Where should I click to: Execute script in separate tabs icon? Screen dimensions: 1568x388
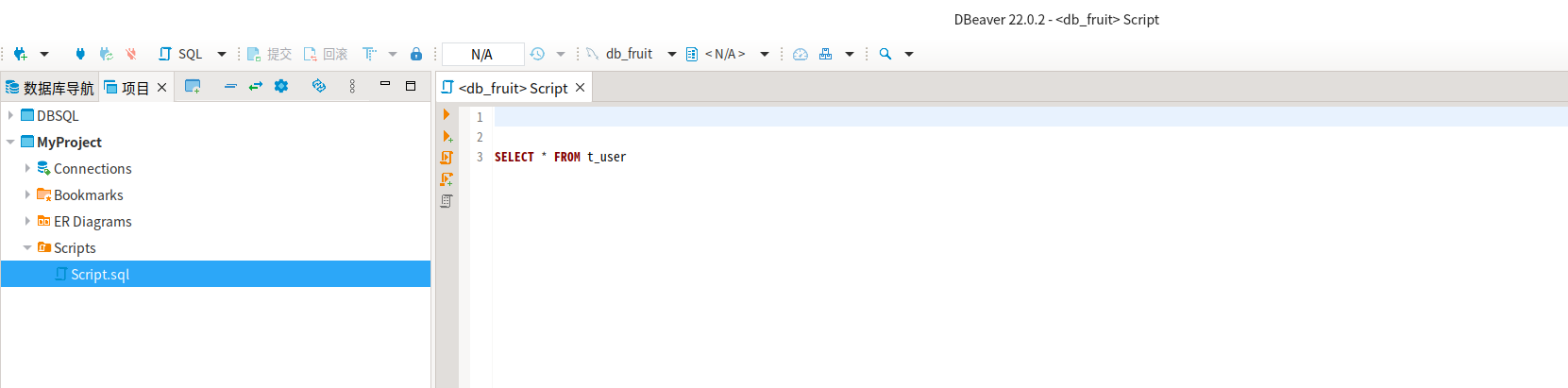(447, 179)
